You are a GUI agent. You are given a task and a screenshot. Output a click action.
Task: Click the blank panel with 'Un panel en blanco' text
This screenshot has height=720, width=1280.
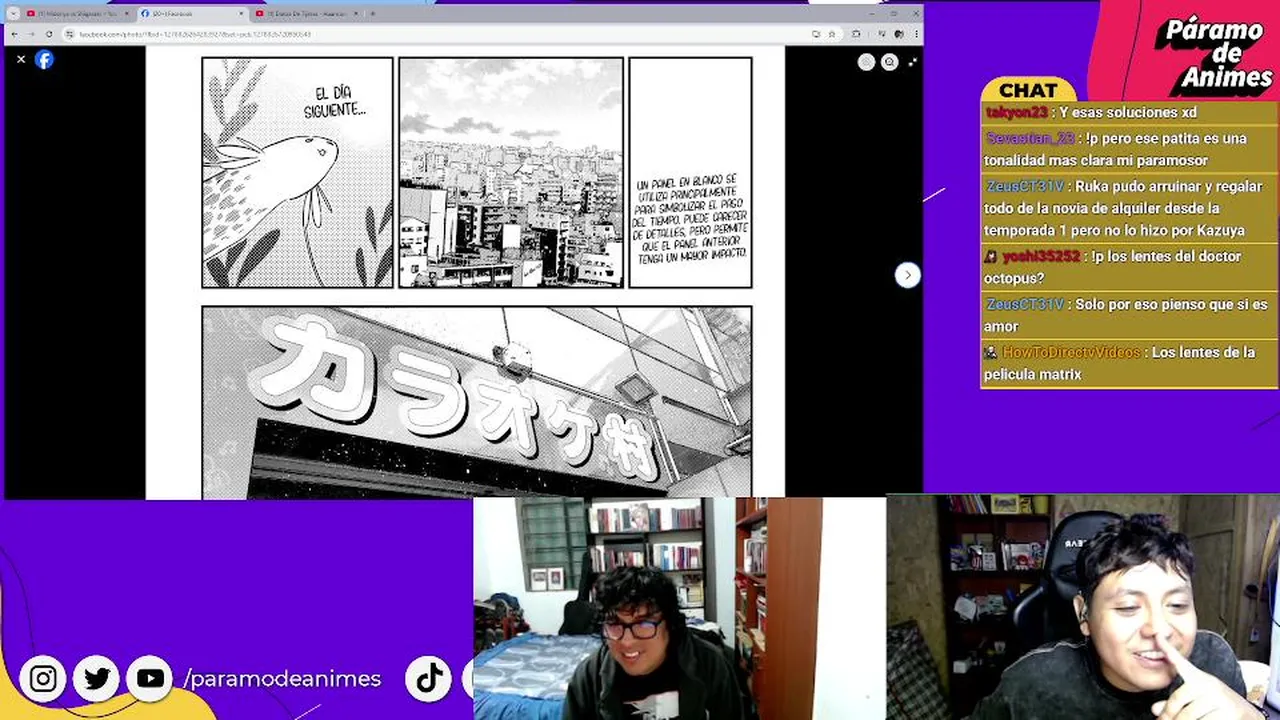(x=690, y=173)
